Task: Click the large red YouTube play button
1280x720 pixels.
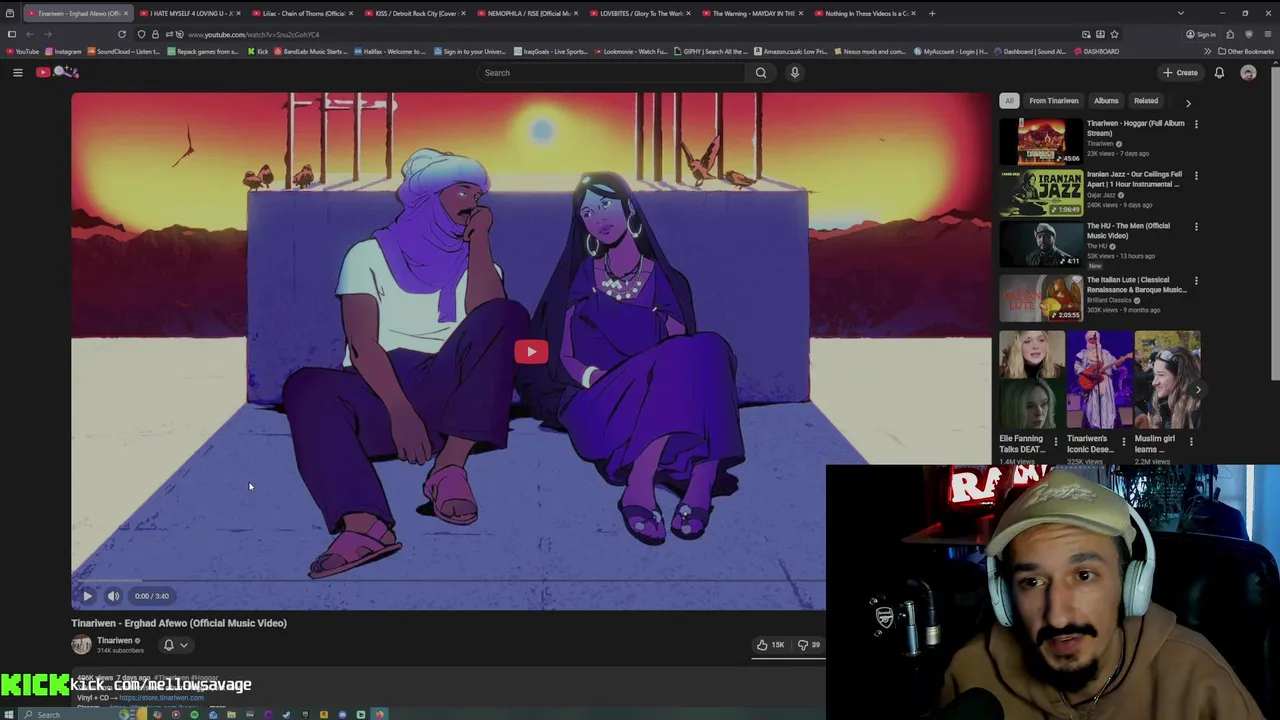Action: pos(531,351)
